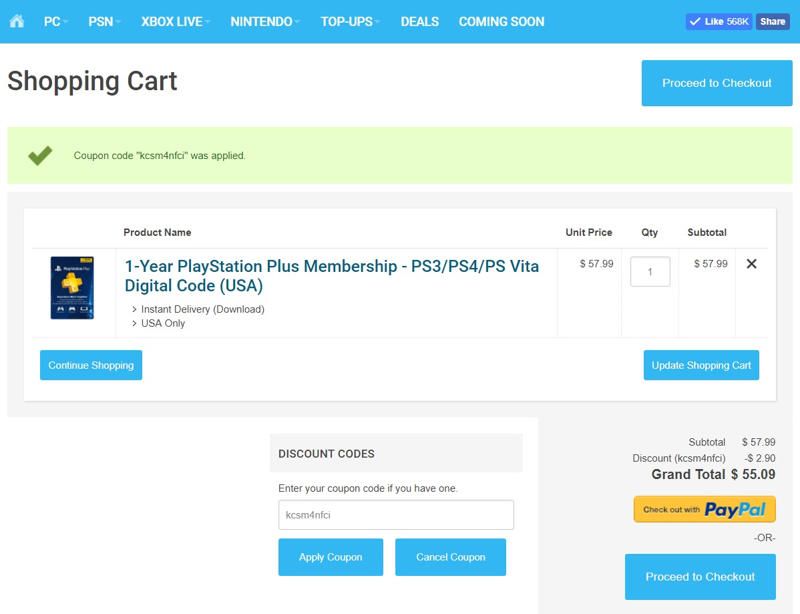This screenshot has height=614, width=800.
Task: Open the PSN dropdown menu
Action: pos(104,21)
